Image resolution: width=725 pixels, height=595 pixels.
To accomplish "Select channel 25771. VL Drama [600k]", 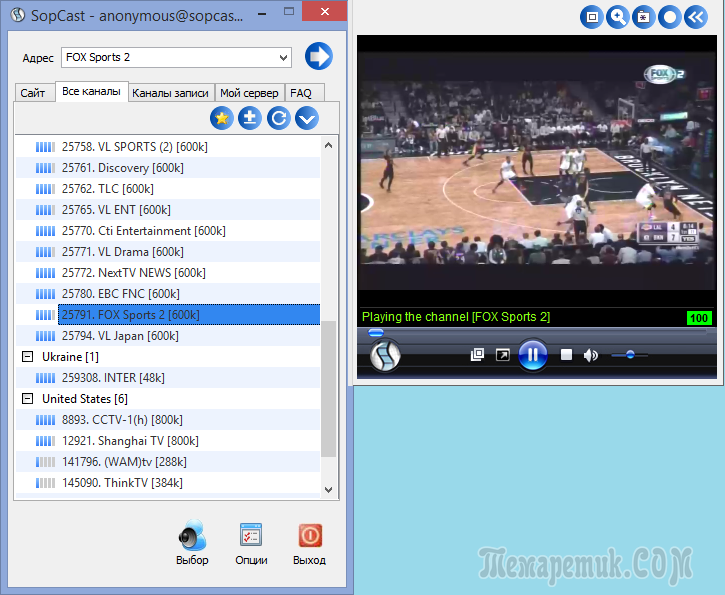I will (168, 251).
